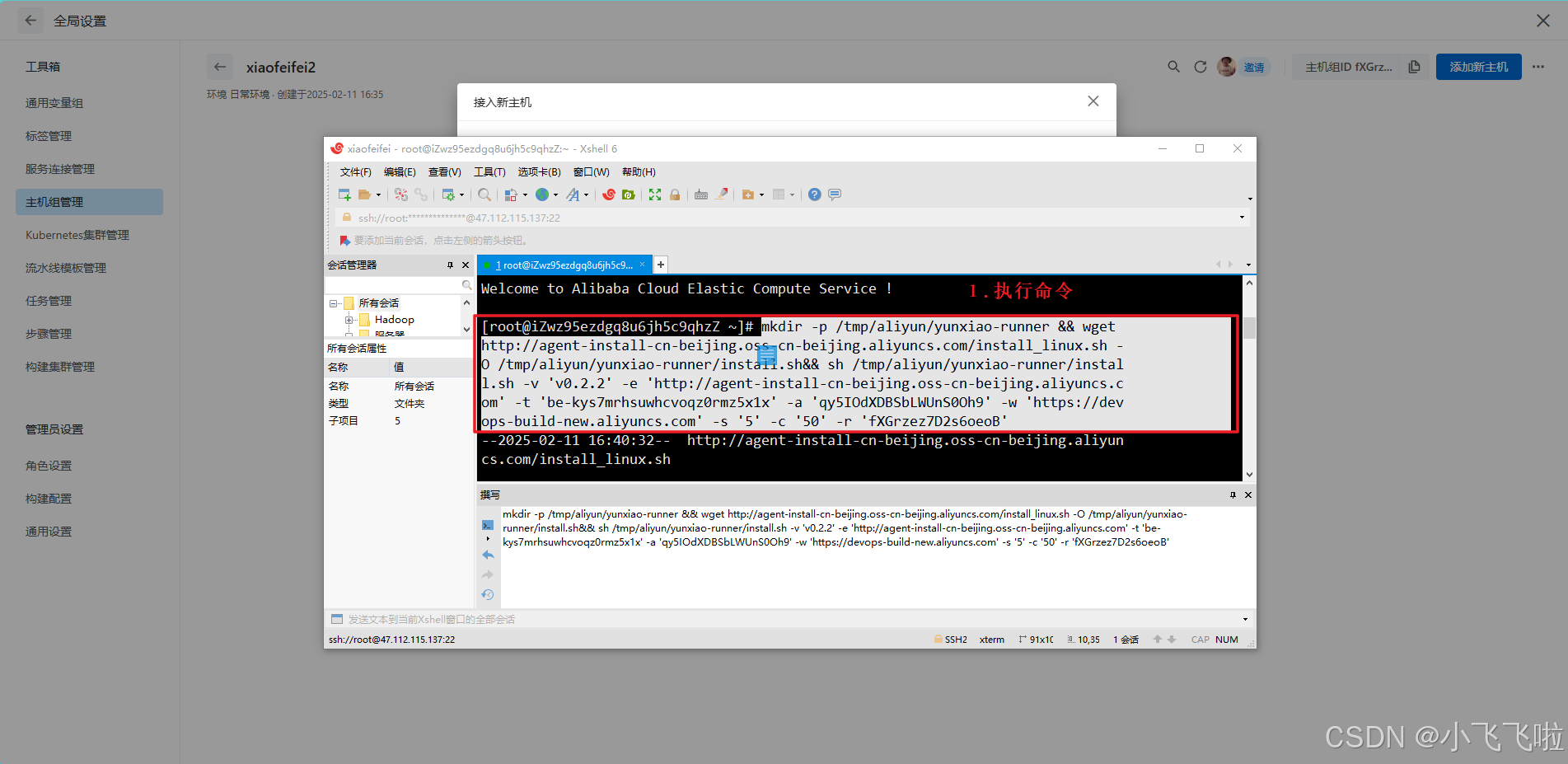
Task: Open Kubernetes集群管理 in the sidebar
Action: point(77,235)
